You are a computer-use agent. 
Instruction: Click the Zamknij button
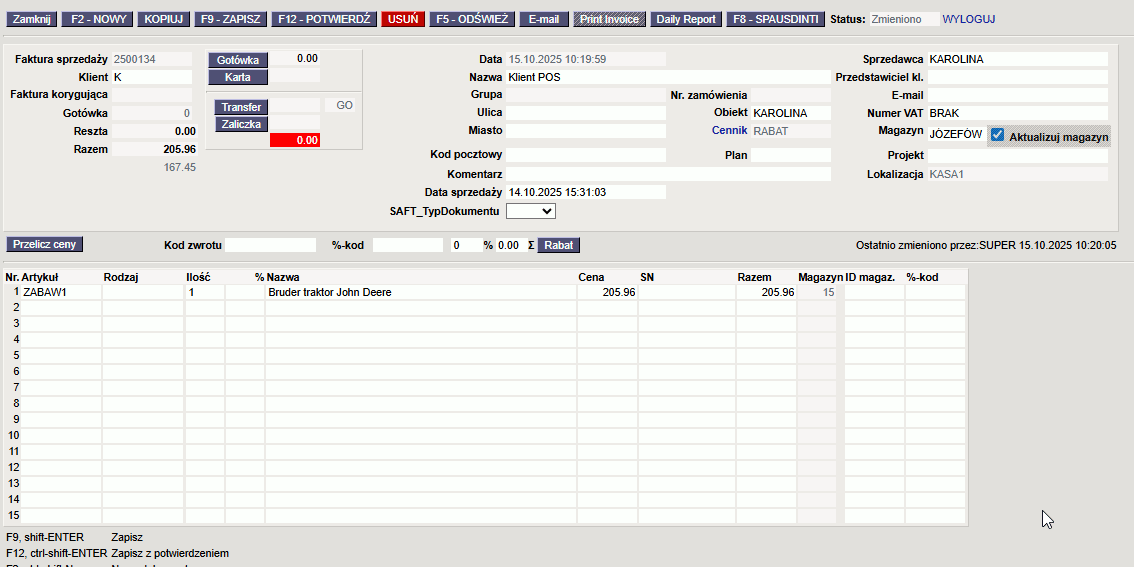tap(32, 19)
